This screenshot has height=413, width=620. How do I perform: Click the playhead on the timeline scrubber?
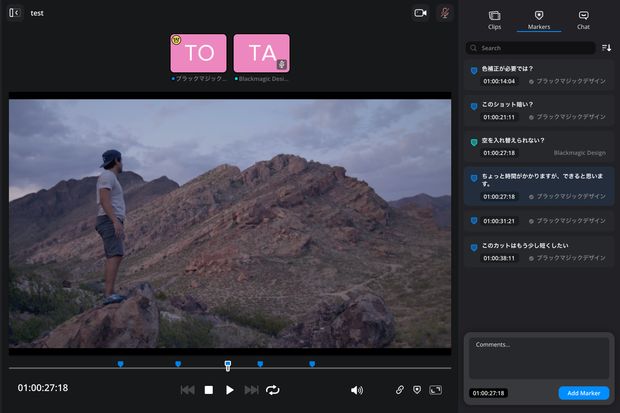(228, 365)
